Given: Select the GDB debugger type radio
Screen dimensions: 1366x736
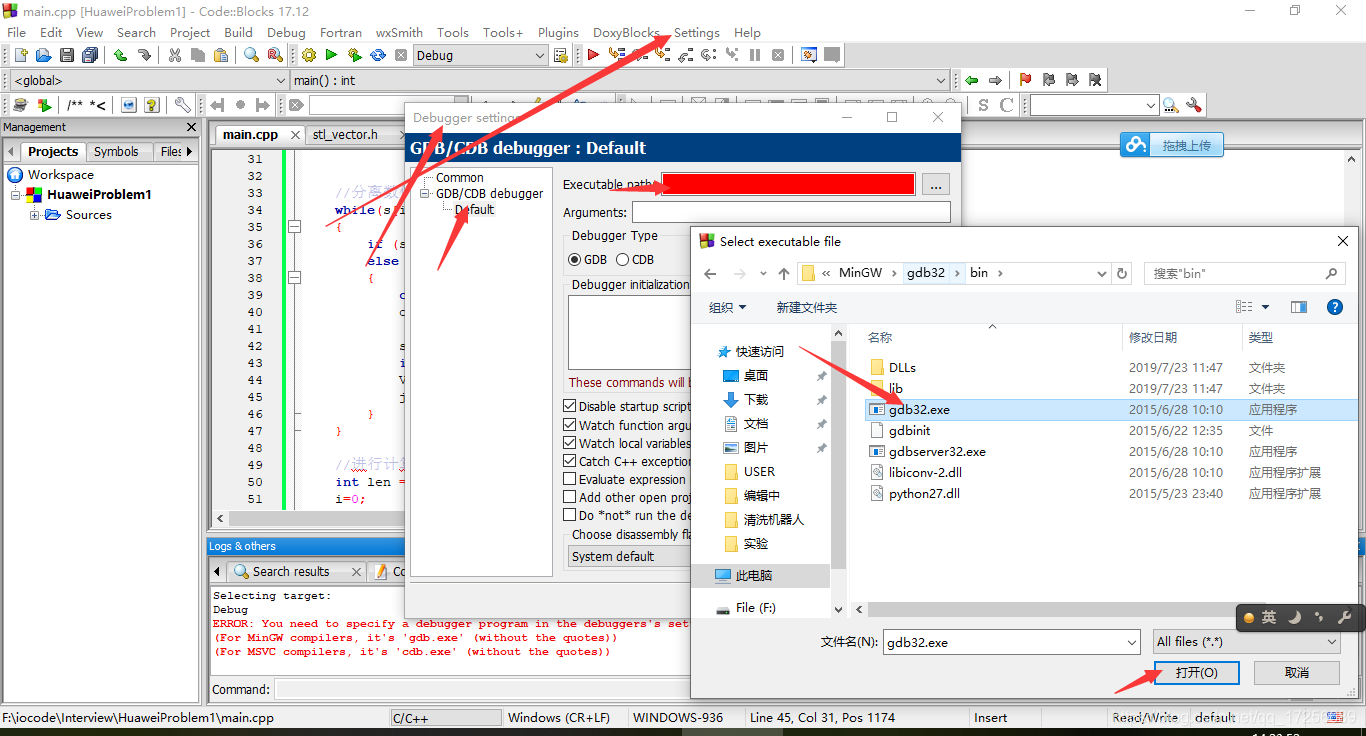Looking at the screenshot, I should point(574,259).
